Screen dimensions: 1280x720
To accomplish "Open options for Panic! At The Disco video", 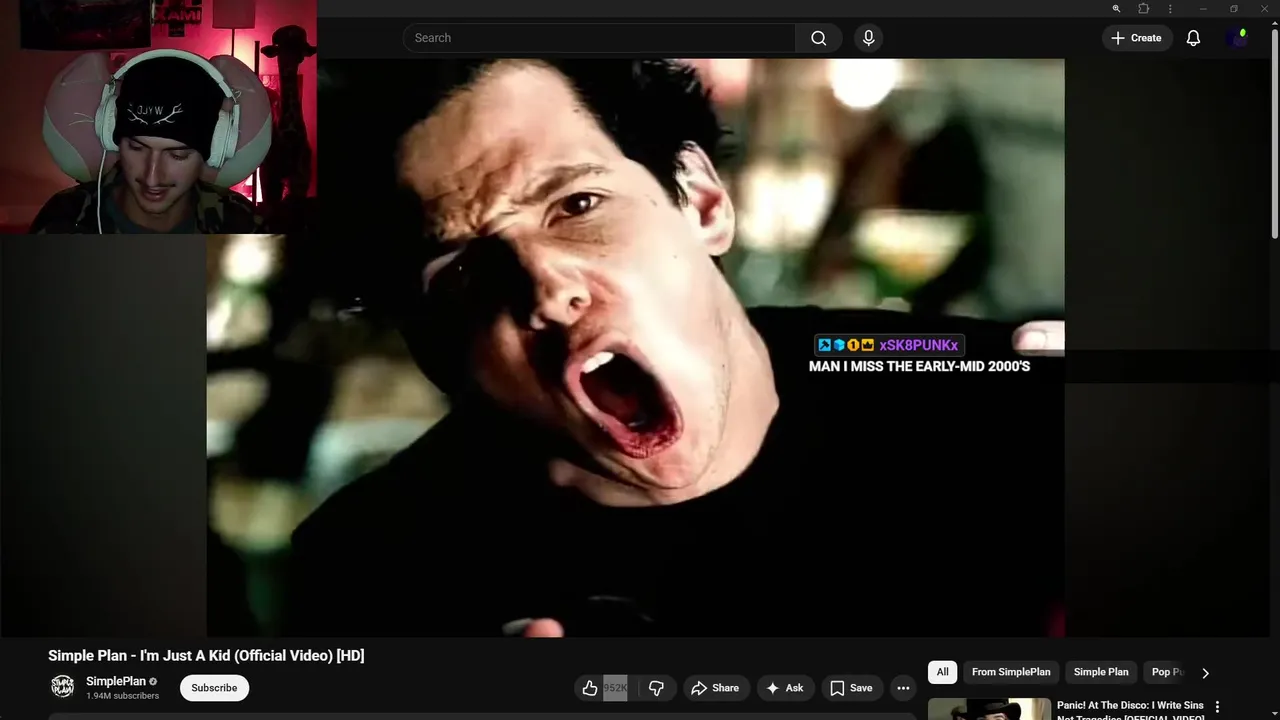I will coord(1217,707).
